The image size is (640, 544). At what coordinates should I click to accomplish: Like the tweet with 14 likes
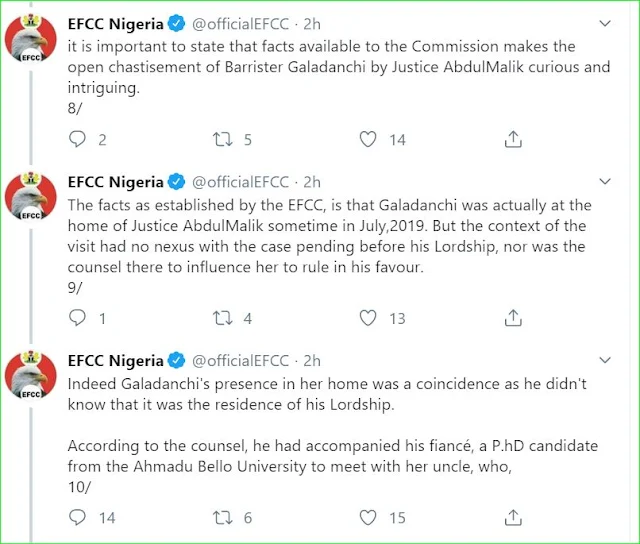click(x=369, y=140)
